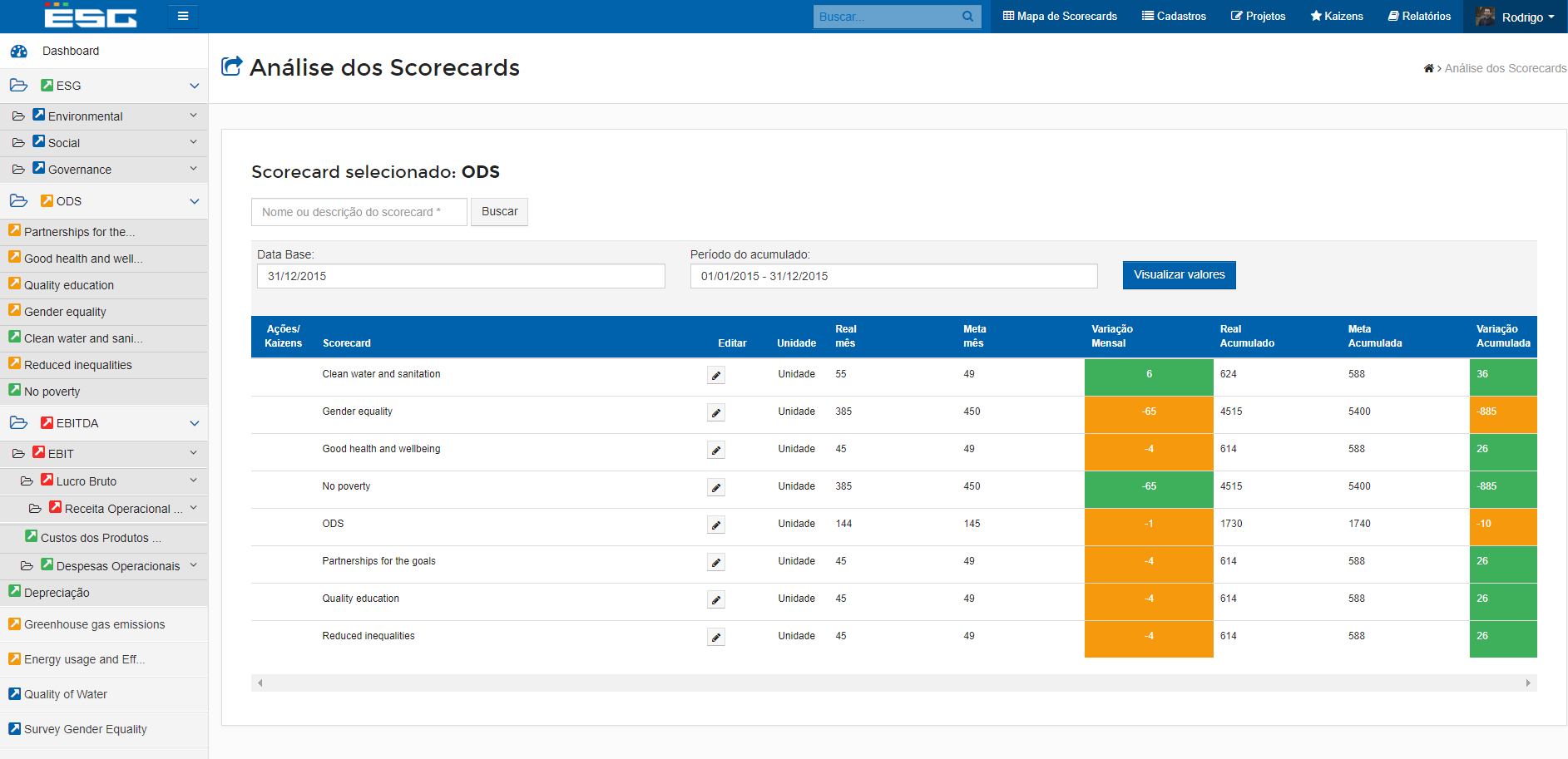Click the breadcrumb home icon
1568x759 pixels.
[1428, 68]
